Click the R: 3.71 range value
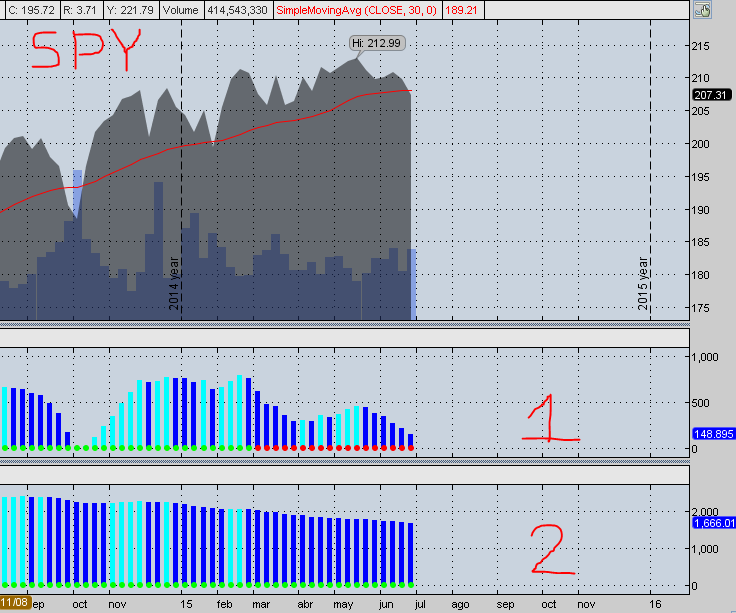This screenshot has width=736, height=613. tap(80, 10)
